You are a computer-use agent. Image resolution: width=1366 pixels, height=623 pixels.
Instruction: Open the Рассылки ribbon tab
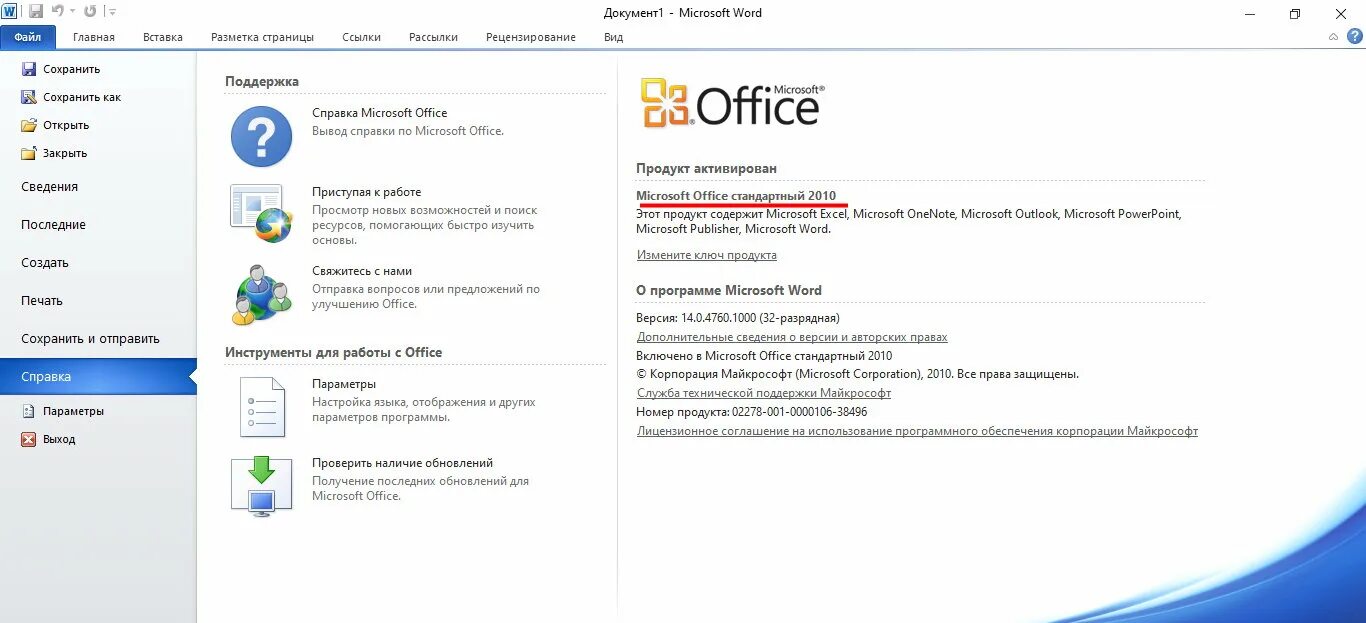433,37
